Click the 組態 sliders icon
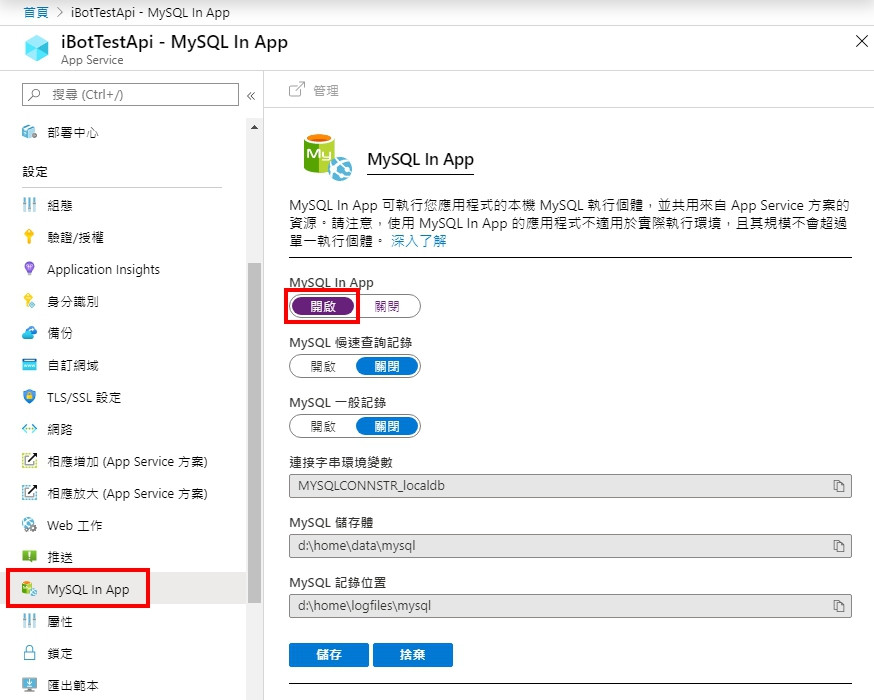 point(29,205)
